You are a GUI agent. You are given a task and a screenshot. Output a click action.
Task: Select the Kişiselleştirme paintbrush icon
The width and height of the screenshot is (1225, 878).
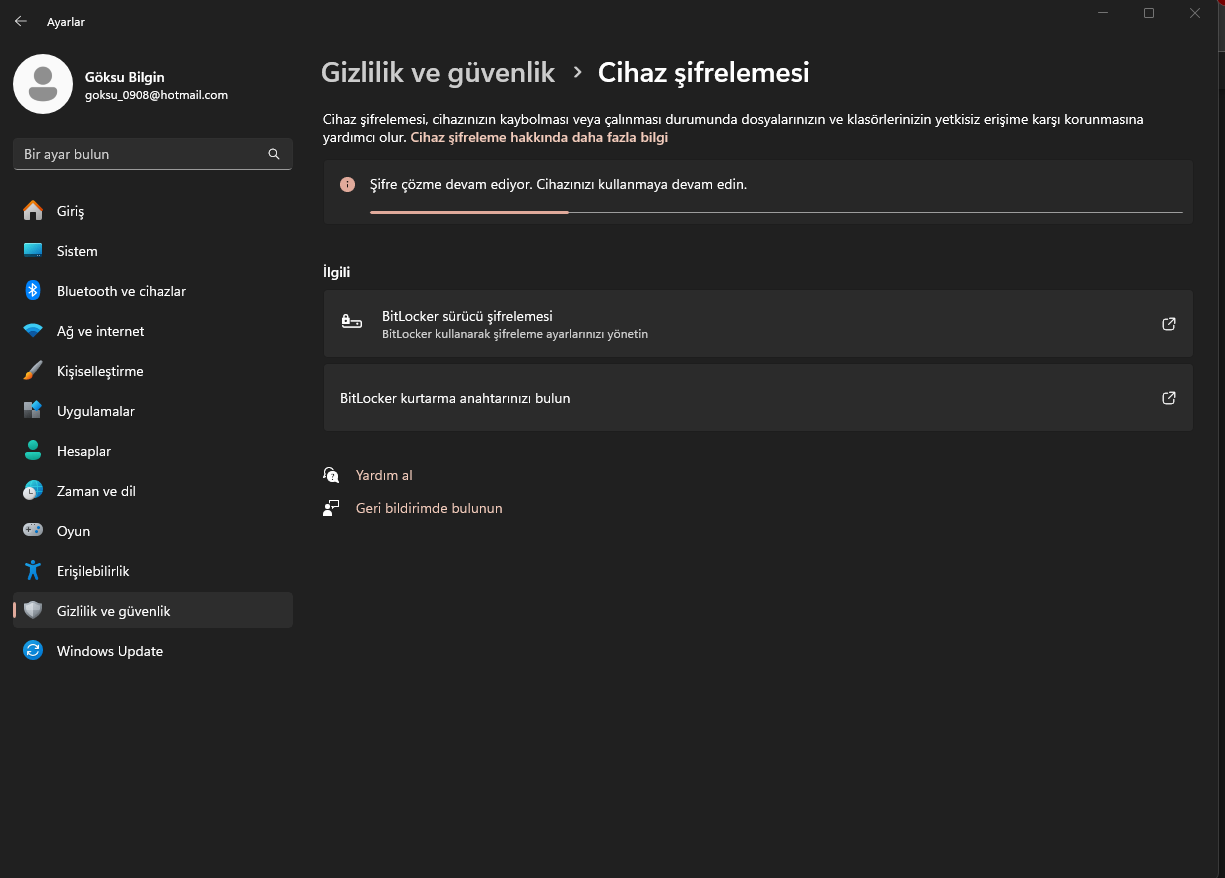tap(33, 371)
